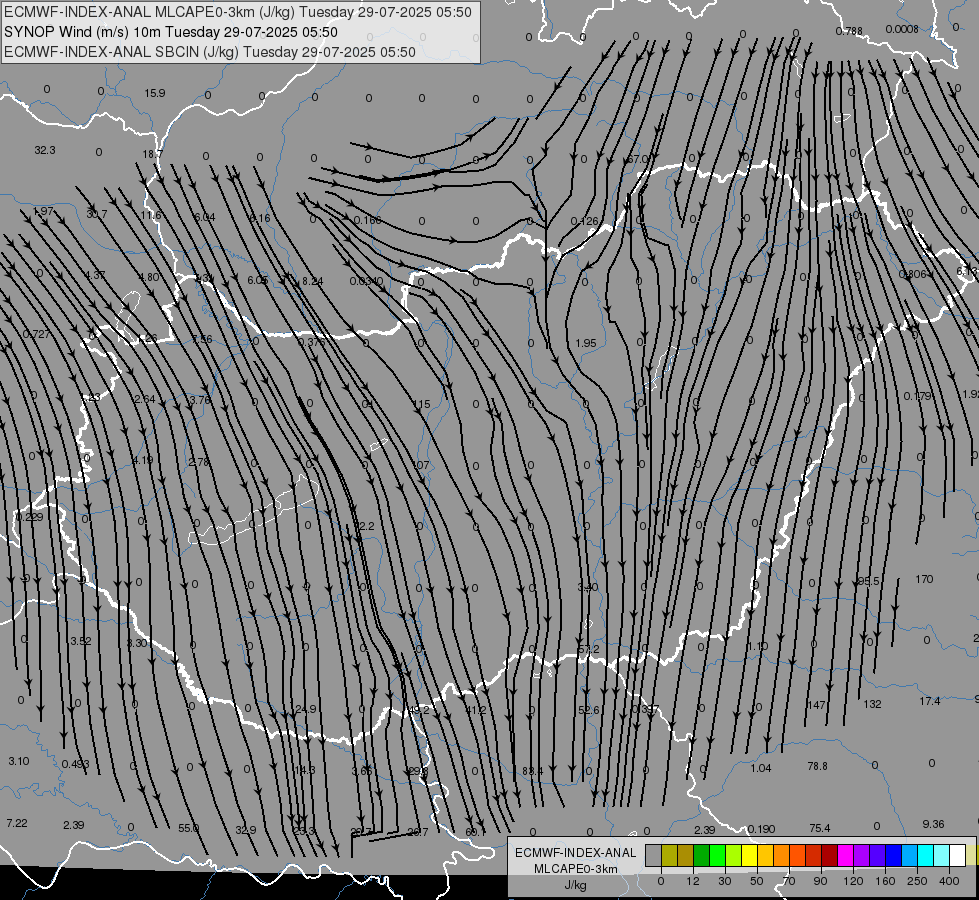This screenshot has width=979, height=900.
Task: Click the map value 1.04
Action: point(761,768)
